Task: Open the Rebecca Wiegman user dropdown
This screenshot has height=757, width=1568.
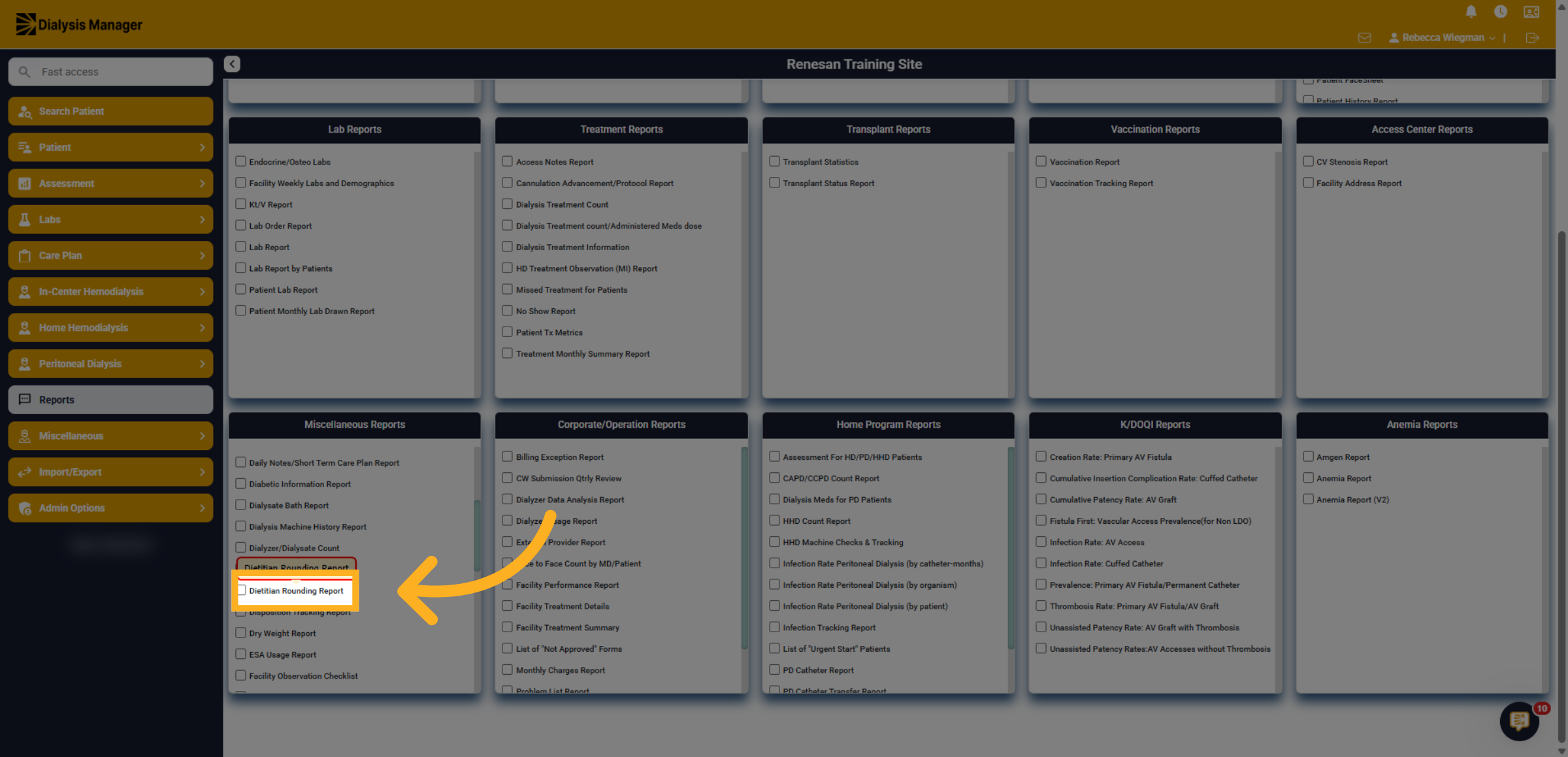Action: (x=1442, y=38)
